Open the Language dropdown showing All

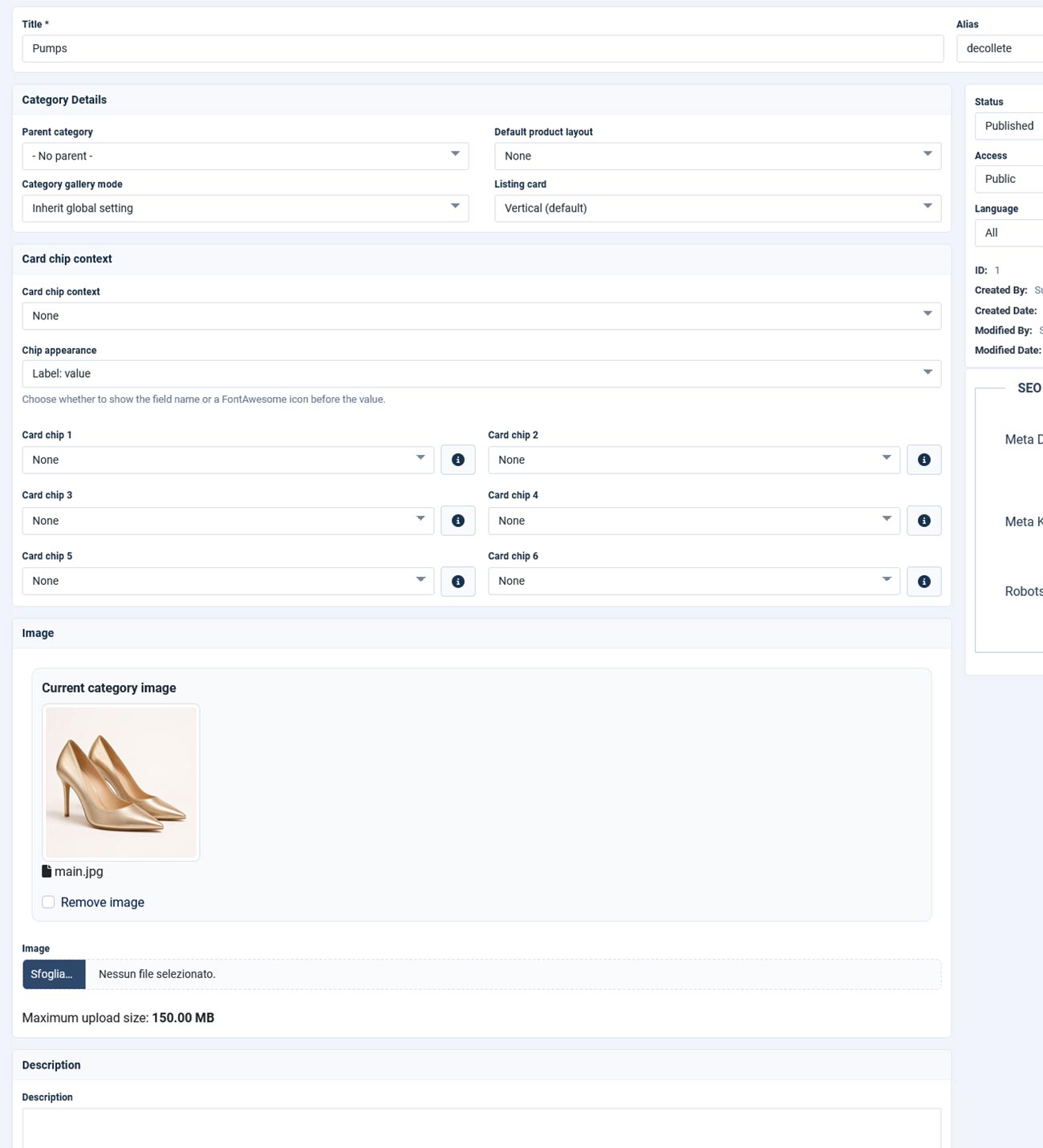pyautogui.click(x=1009, y=233)
